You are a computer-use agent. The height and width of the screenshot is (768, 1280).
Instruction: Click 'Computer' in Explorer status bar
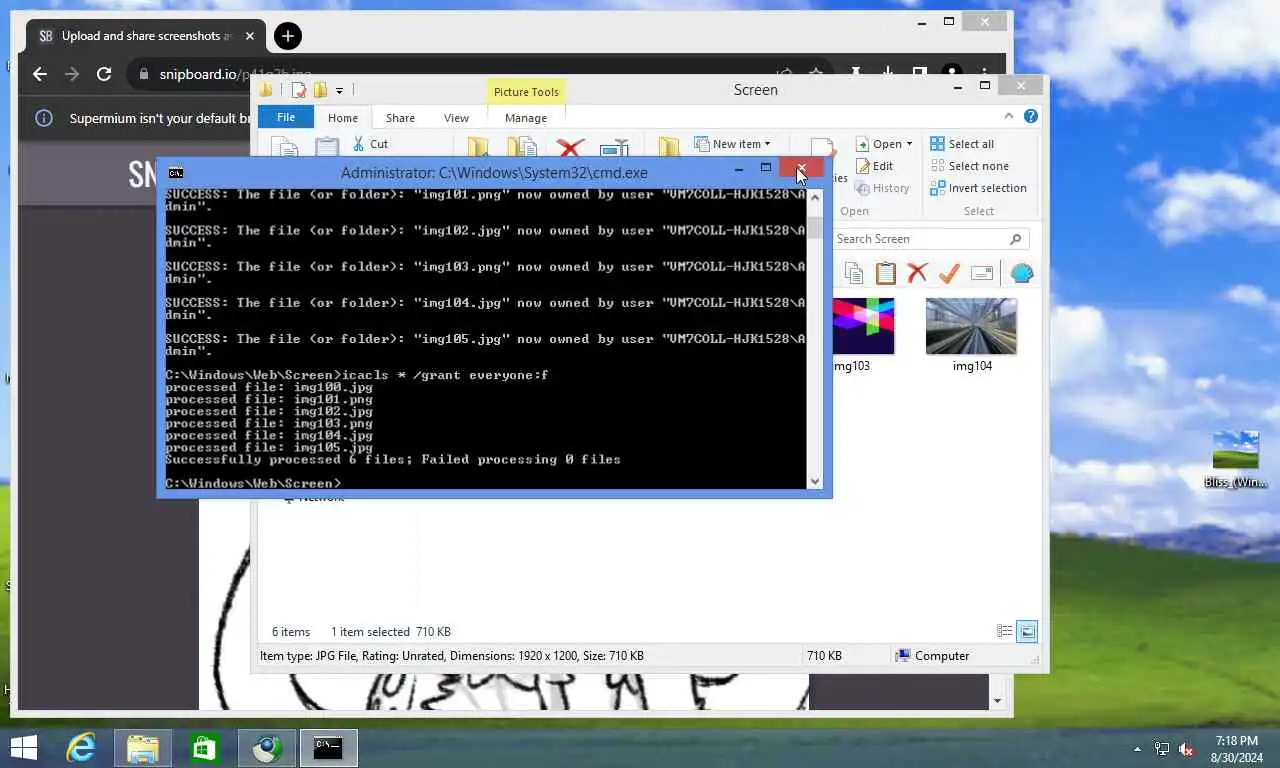pyautogui.click(x=932, y=656)
